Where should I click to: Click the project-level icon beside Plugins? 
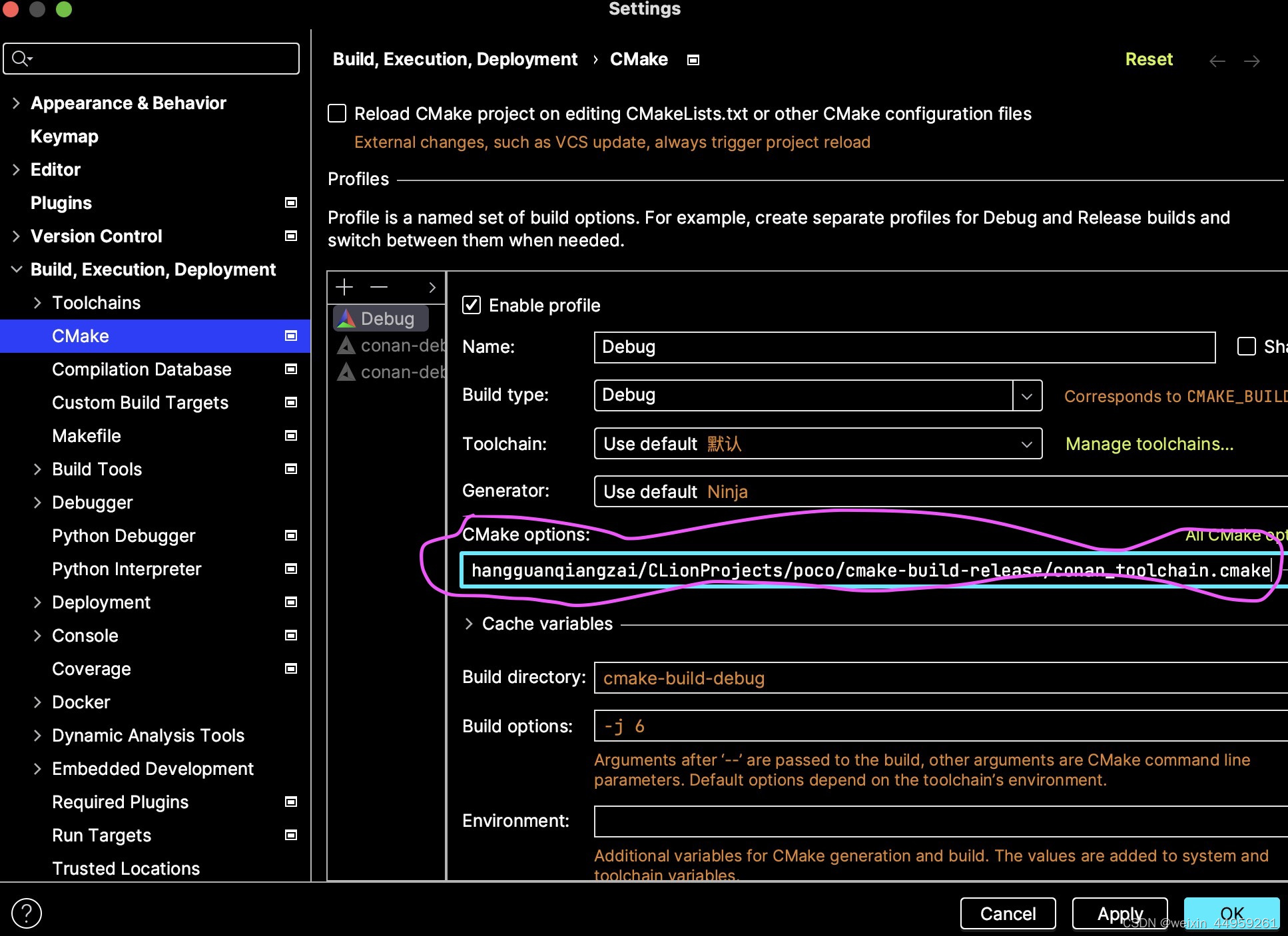(291, 202)
